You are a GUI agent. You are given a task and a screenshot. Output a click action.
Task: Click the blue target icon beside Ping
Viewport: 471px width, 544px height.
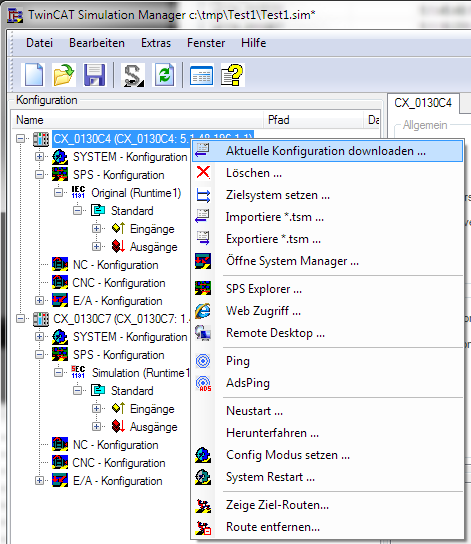203,361
